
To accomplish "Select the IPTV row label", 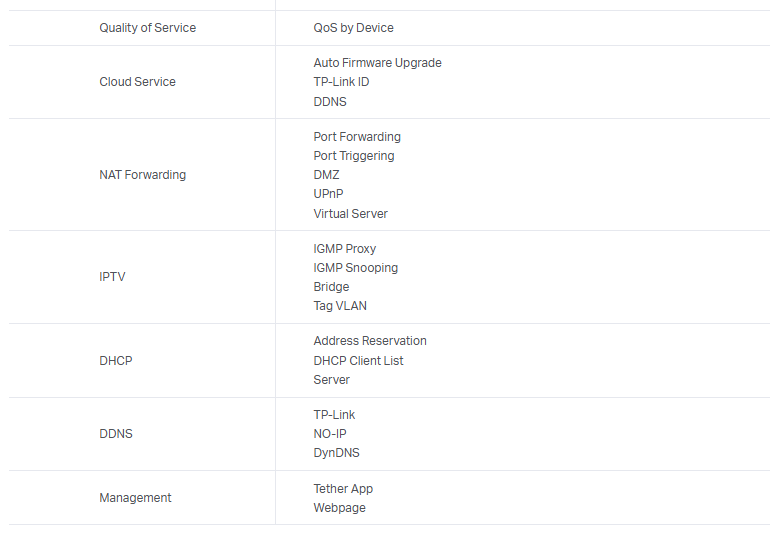I will 112,277.
